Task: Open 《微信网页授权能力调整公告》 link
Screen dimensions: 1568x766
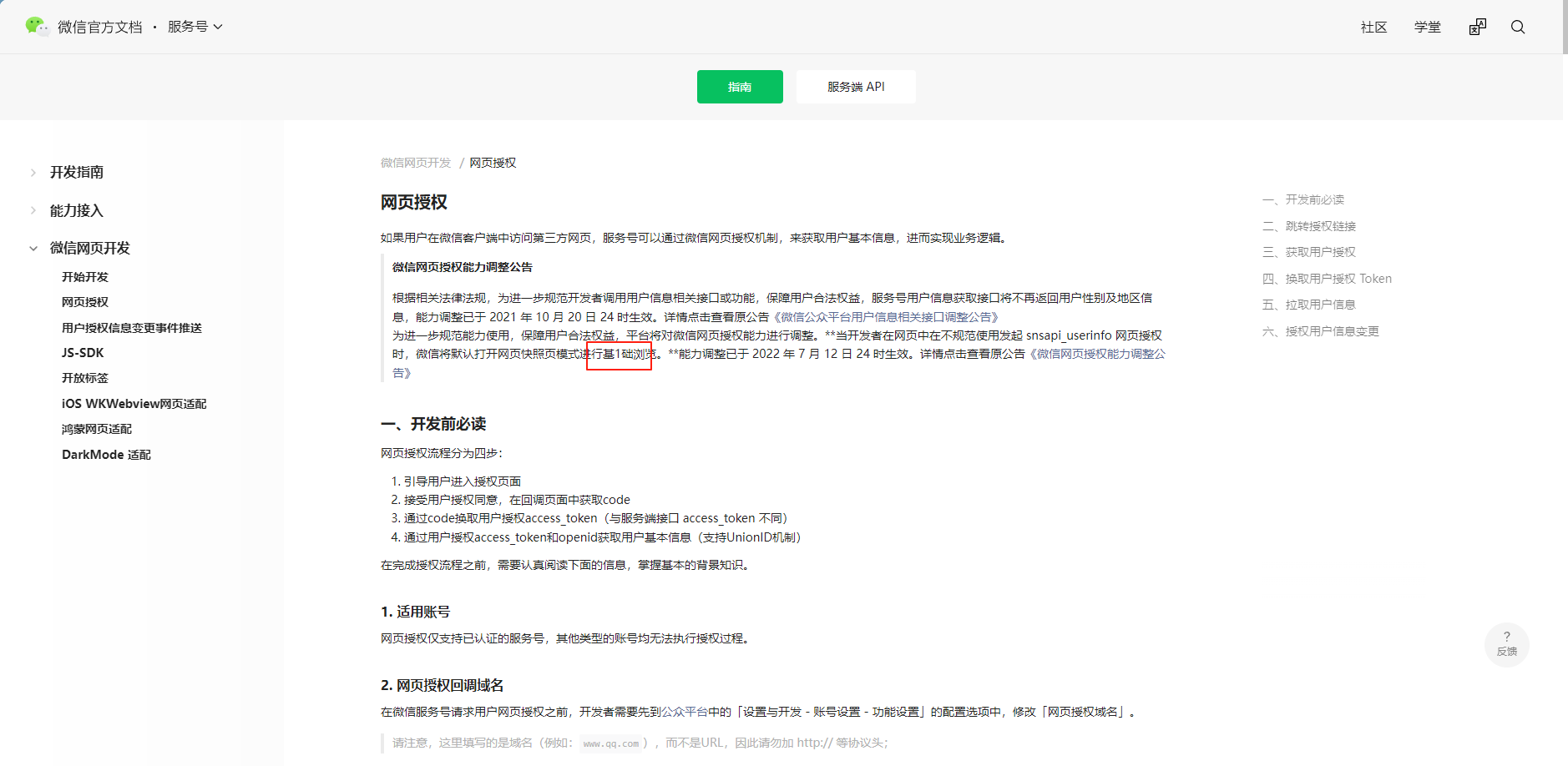Action: pyautogui.click(x=1096, y=354)
